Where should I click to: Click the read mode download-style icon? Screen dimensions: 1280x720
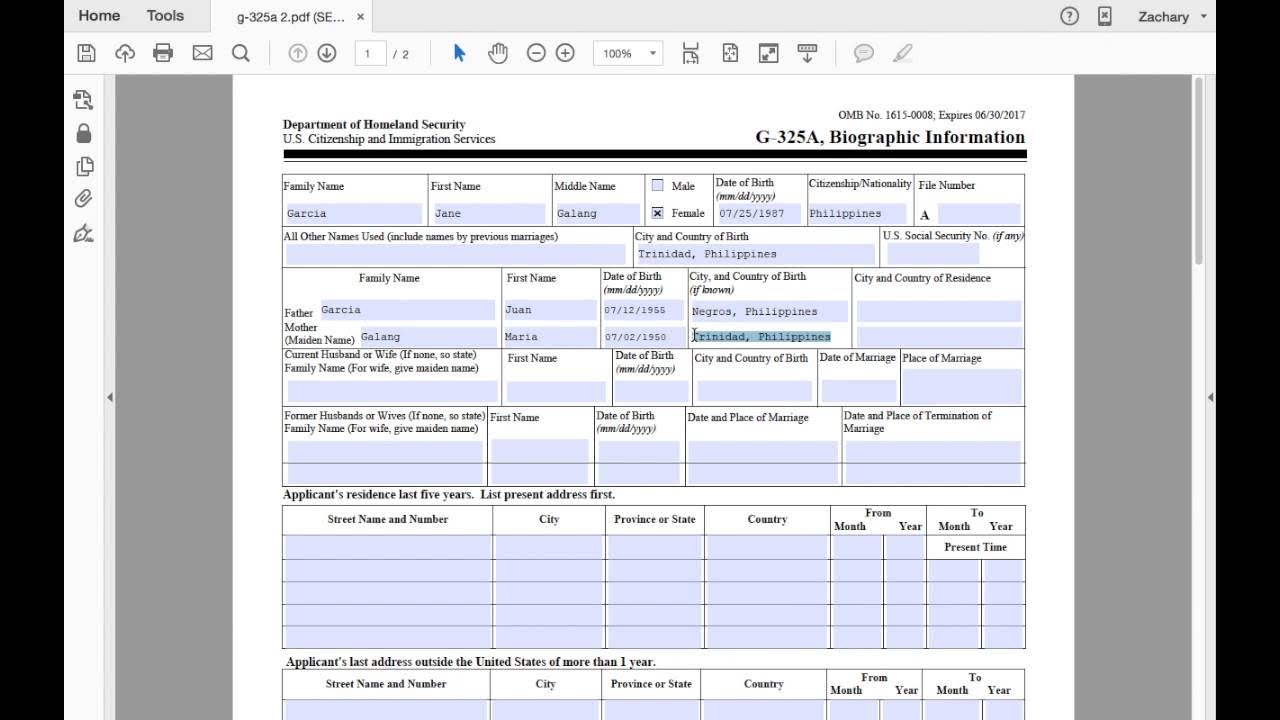coord(807,53)
